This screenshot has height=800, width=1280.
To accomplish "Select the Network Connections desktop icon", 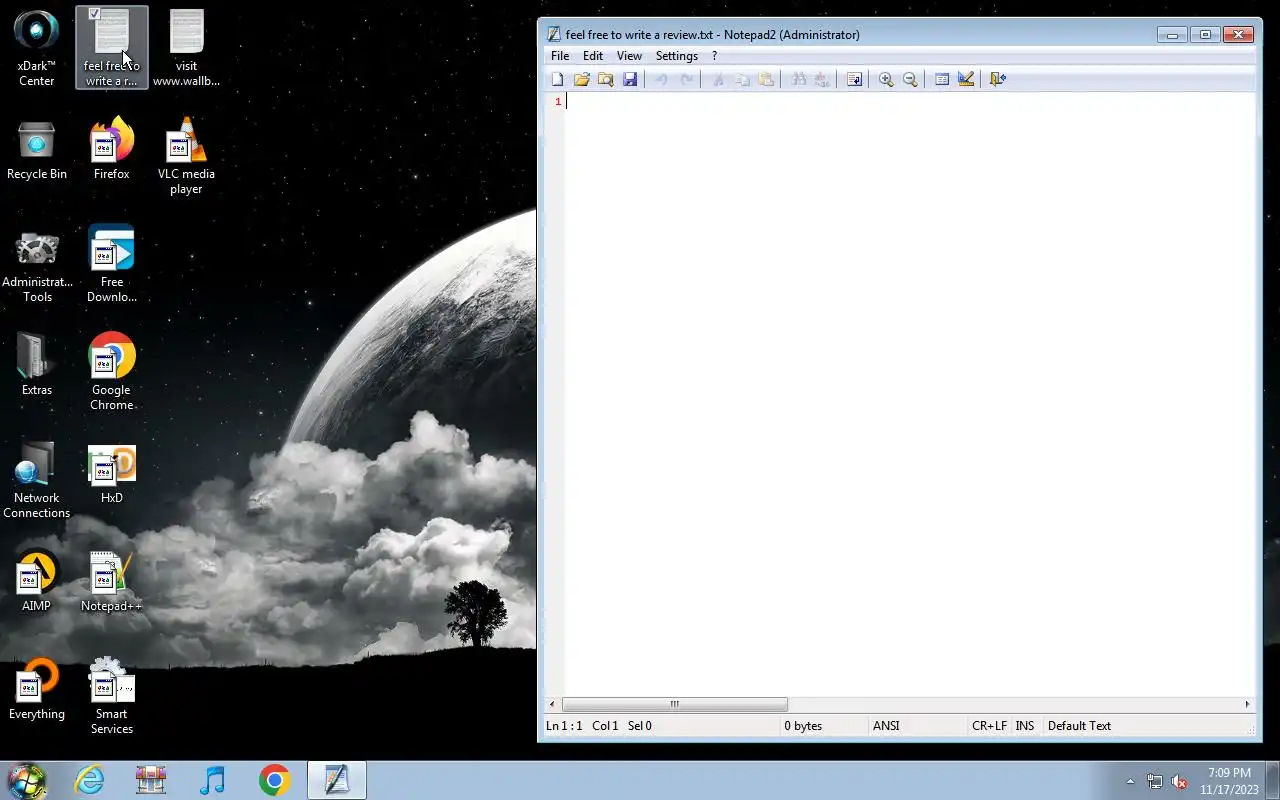I will pyautogui.click(x=37, y=480).
